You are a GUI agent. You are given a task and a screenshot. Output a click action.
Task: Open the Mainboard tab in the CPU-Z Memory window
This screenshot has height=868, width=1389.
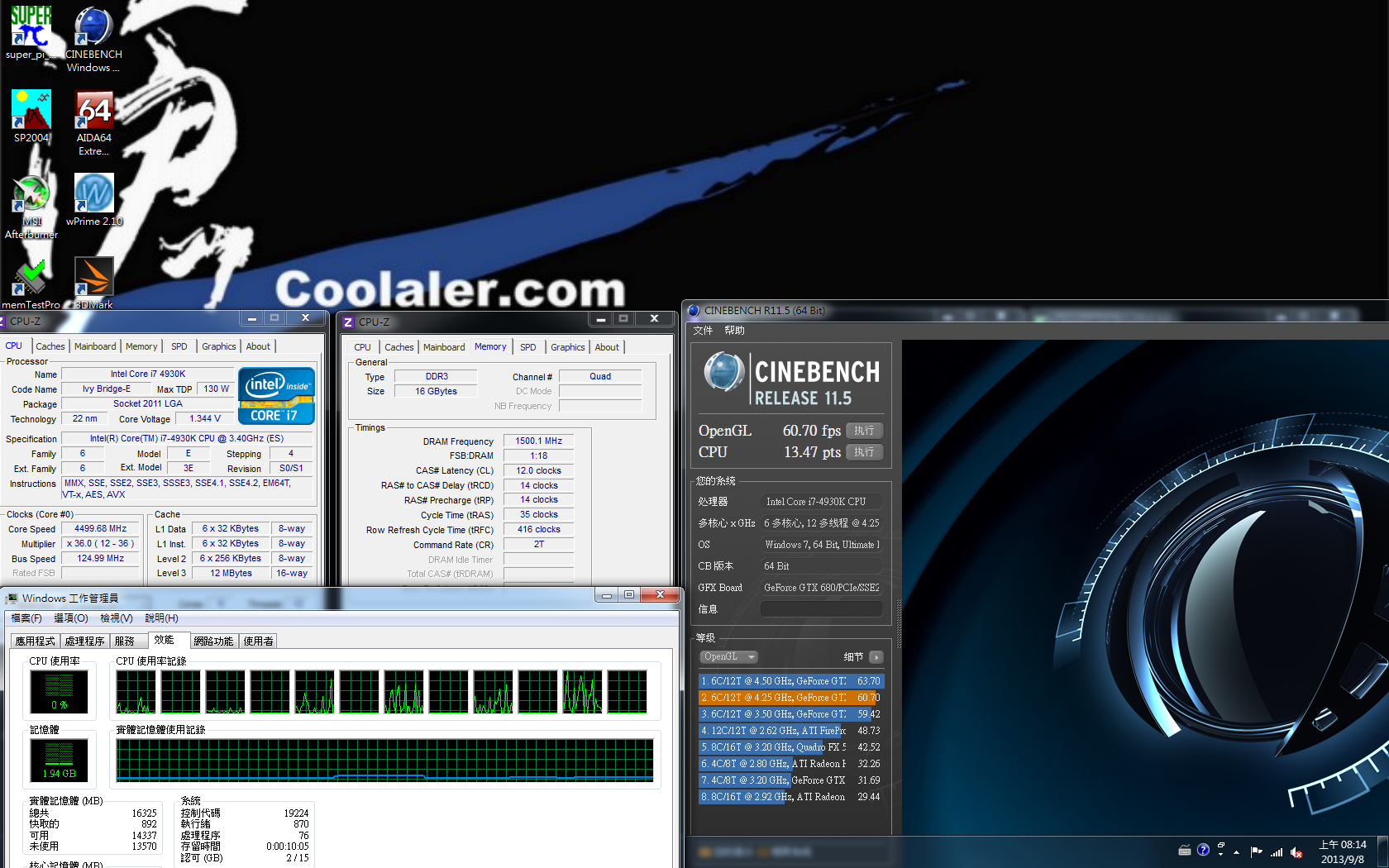pyautogui.click(x=444, y=347)
